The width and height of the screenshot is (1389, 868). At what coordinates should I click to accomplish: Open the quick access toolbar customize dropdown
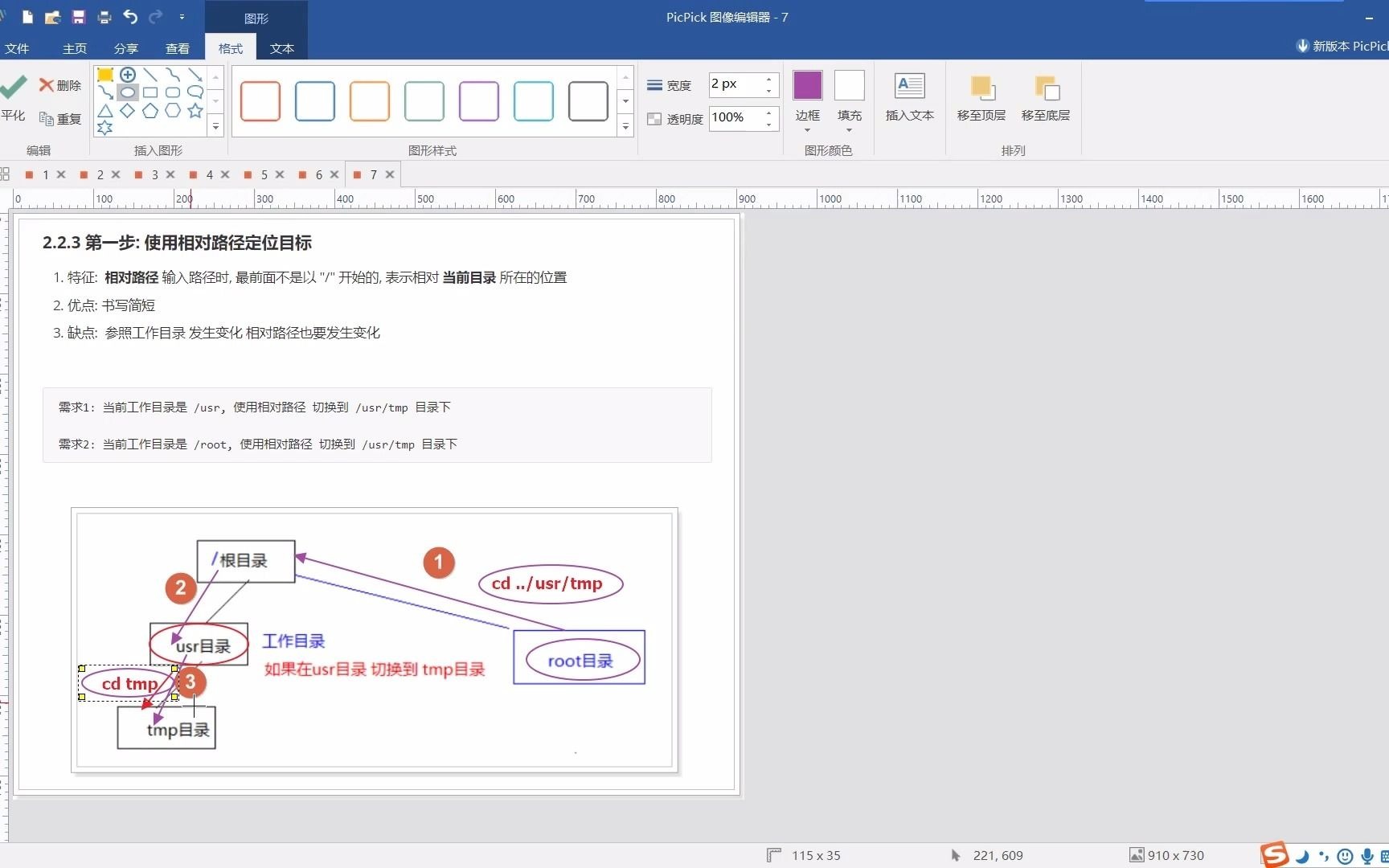[182, 17]
